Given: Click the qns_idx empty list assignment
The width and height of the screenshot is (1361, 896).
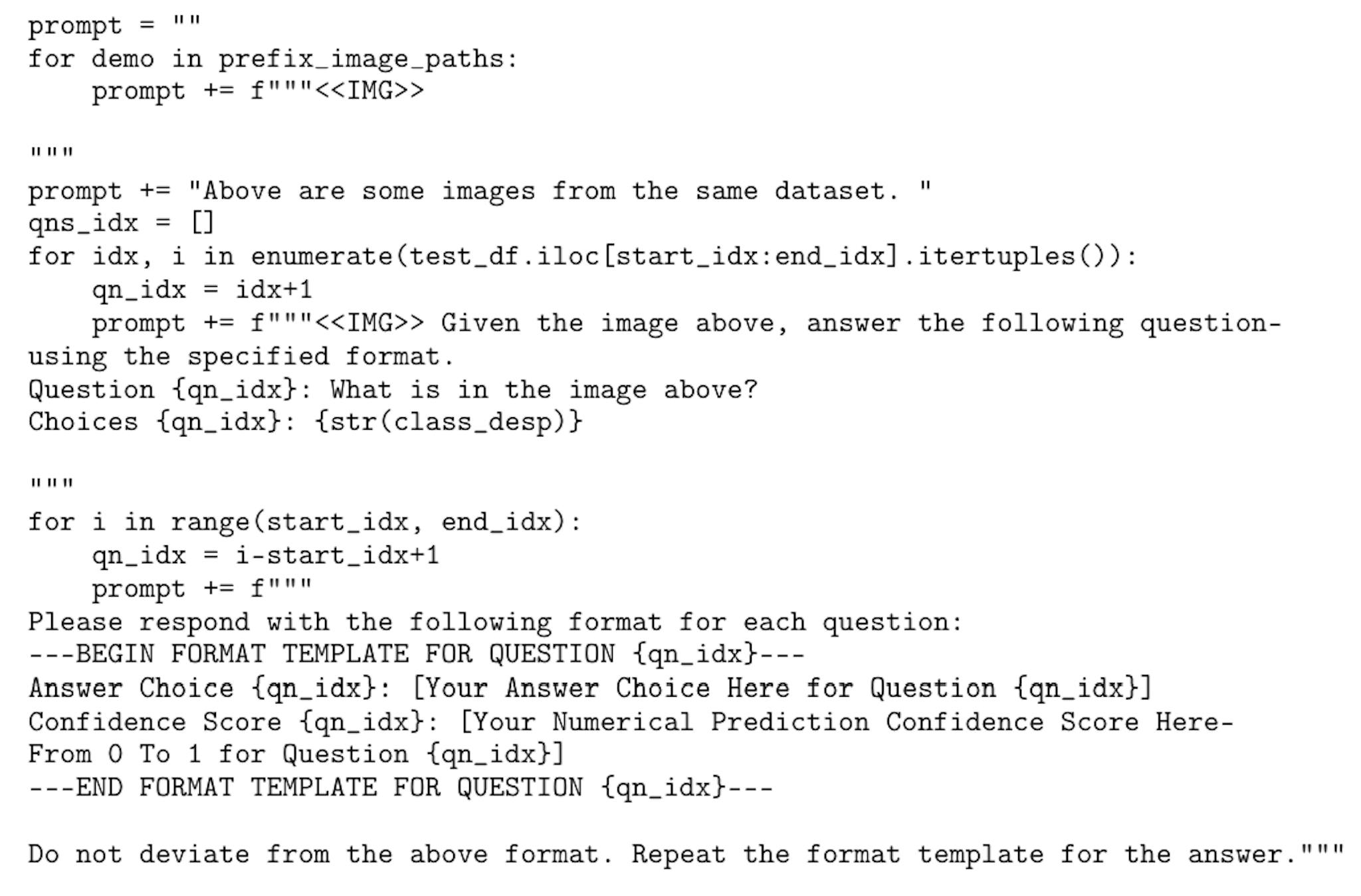Looking at the screenshot, I should coord(121,223).
